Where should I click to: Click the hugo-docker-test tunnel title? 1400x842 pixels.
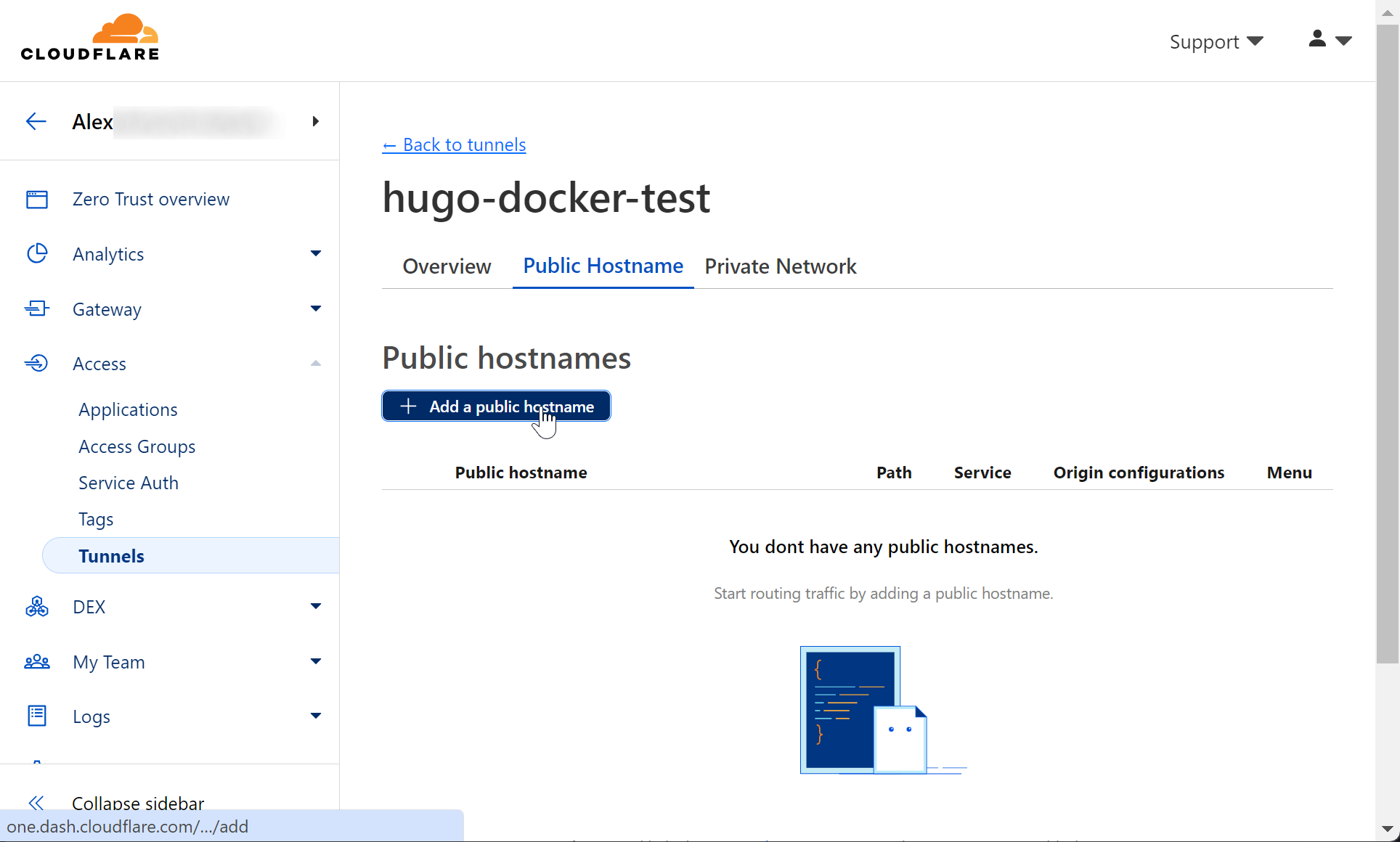[x=546, y=197]
